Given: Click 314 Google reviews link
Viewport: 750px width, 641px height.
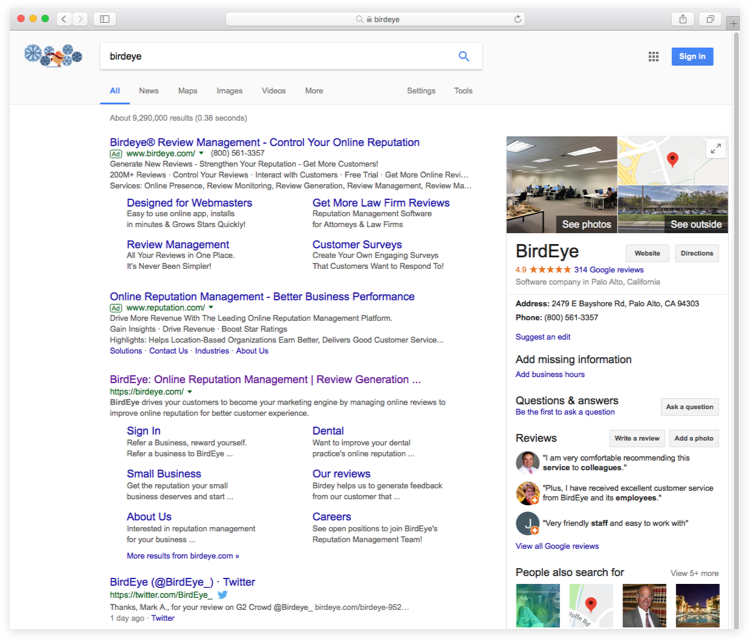Looking at the screenshot, I should coord(609,270).
